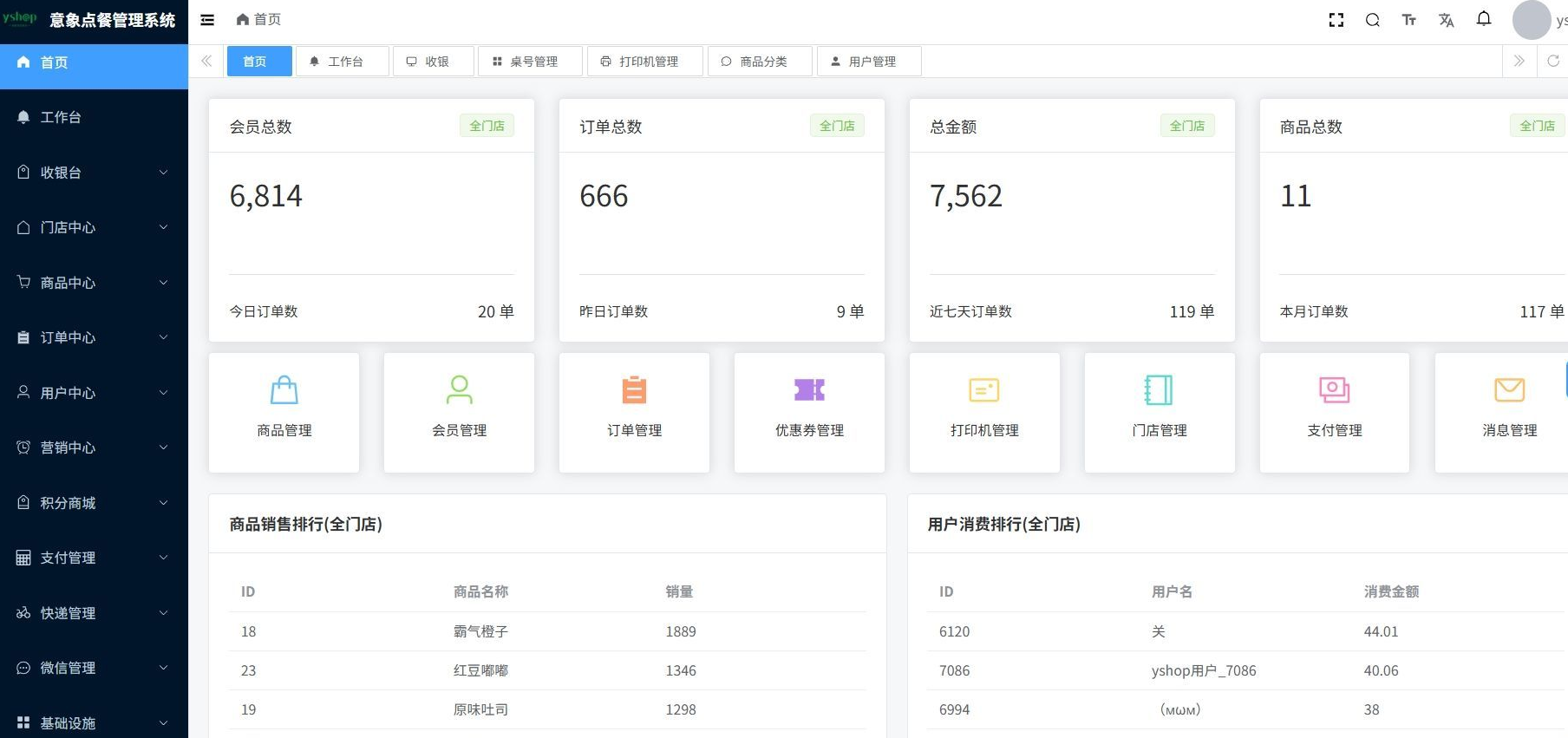Open notifications bell icon
The width and height of the screenshot is (1568, 738).
[1484, 19]
